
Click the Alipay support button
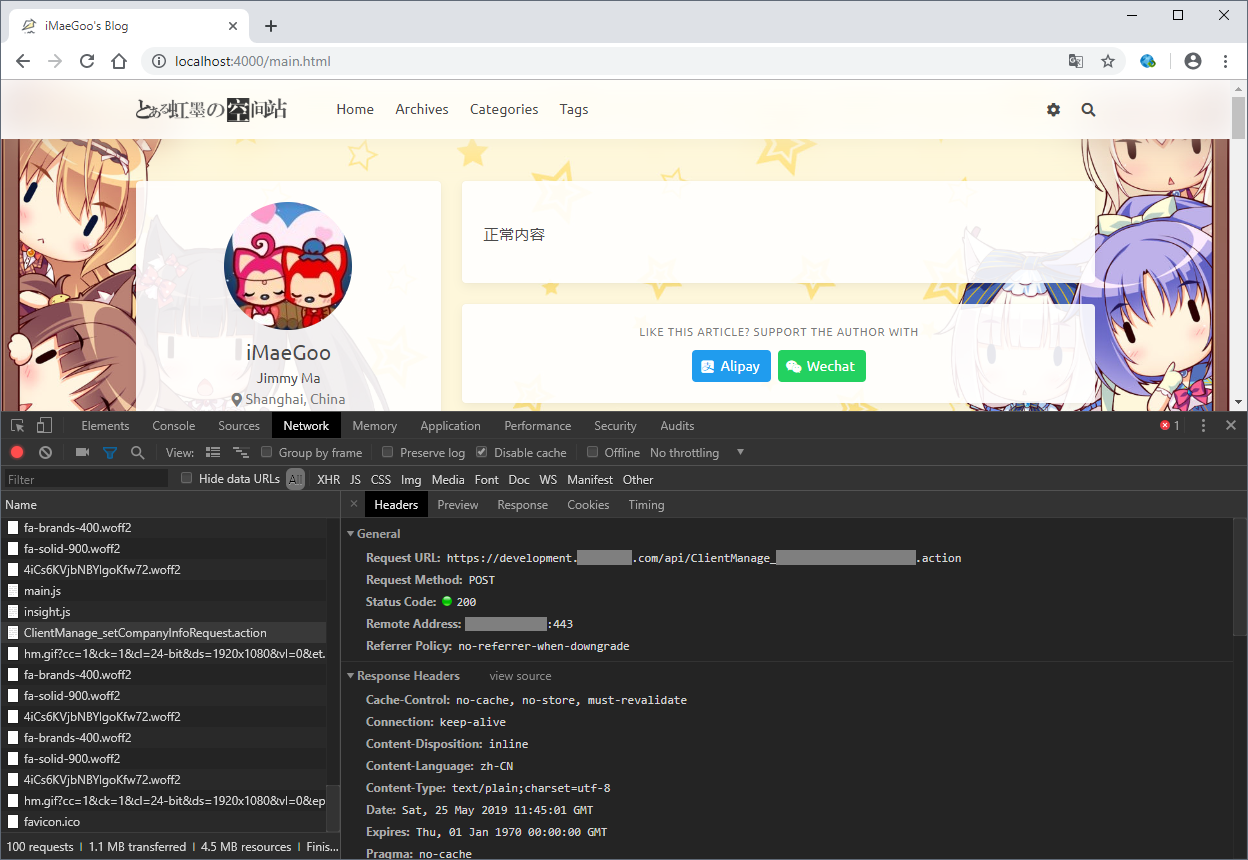pos(731,366)
